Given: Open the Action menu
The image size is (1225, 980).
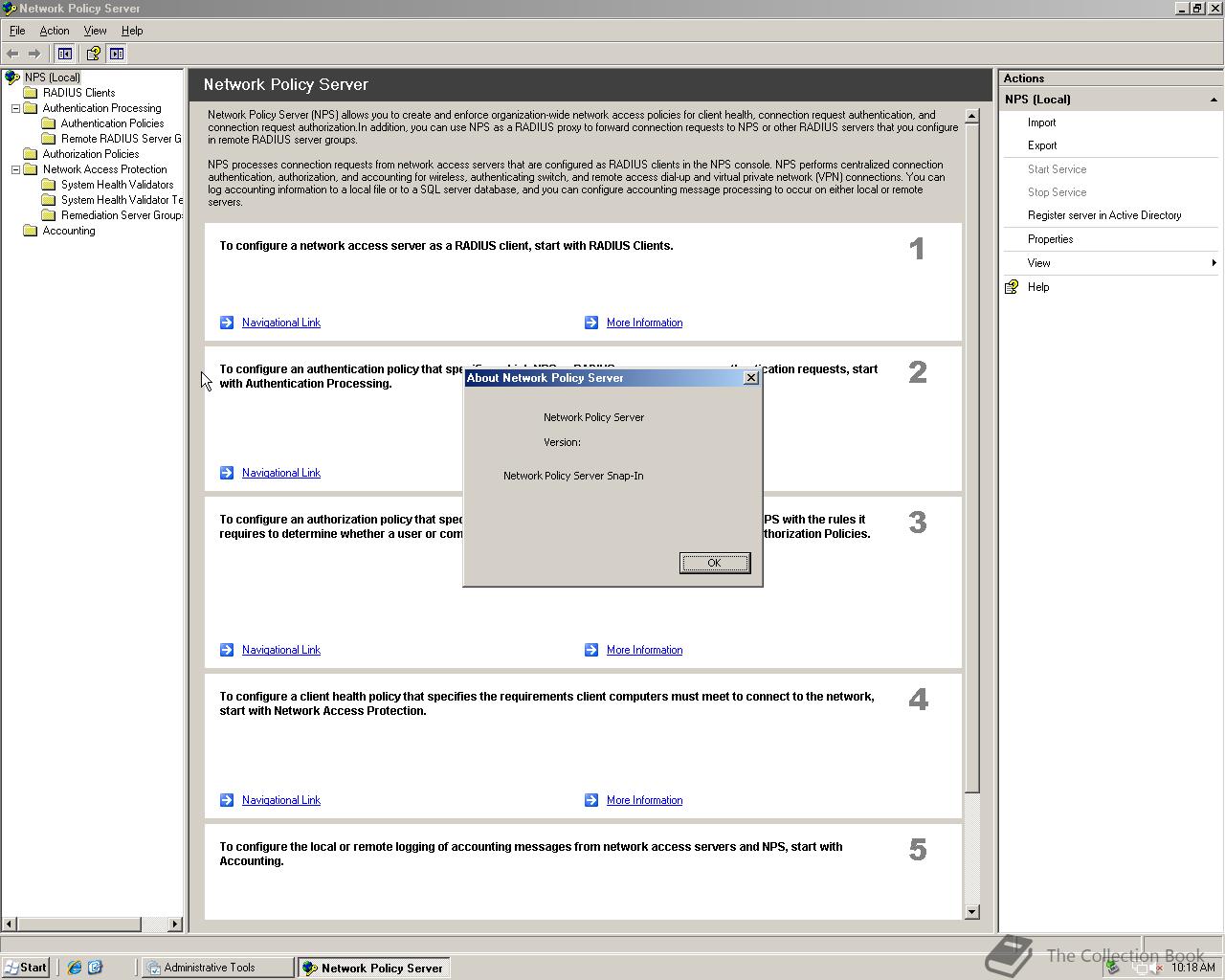Looking at the screenshot, I should 55,31.
